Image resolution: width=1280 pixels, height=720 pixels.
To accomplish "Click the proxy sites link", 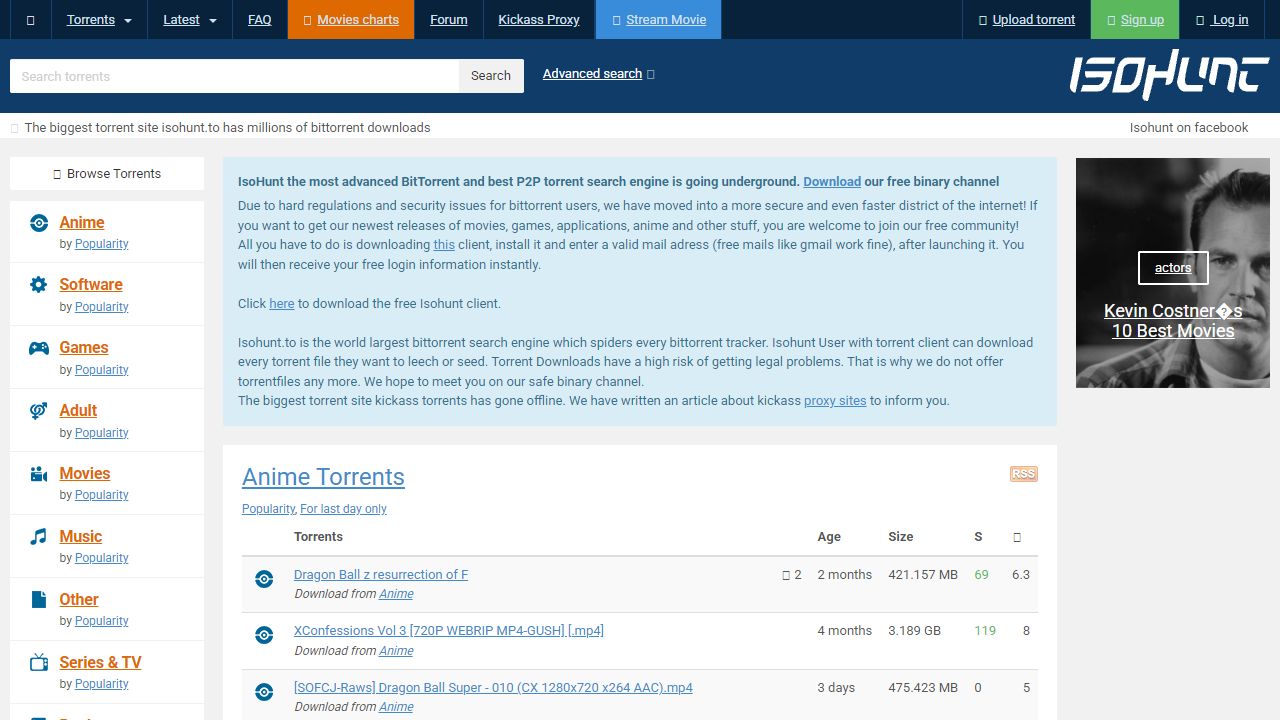I will 835,401.
